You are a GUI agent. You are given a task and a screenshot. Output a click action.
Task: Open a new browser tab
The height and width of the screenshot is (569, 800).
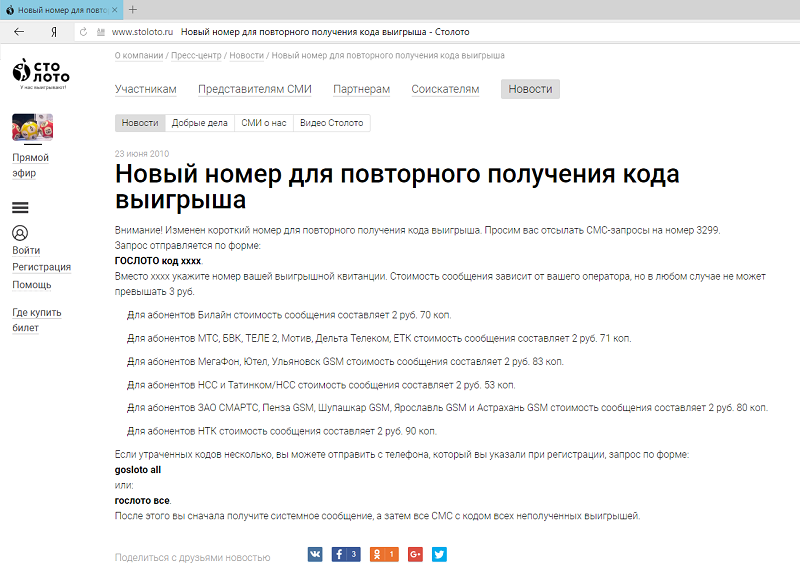pos(133,9)
